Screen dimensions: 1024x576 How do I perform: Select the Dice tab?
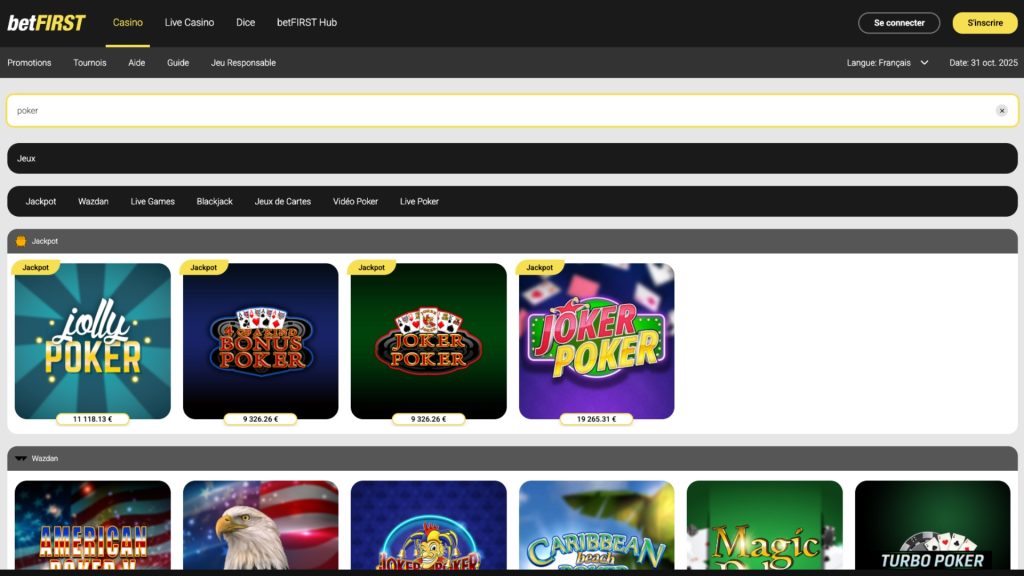pos(245,22)
